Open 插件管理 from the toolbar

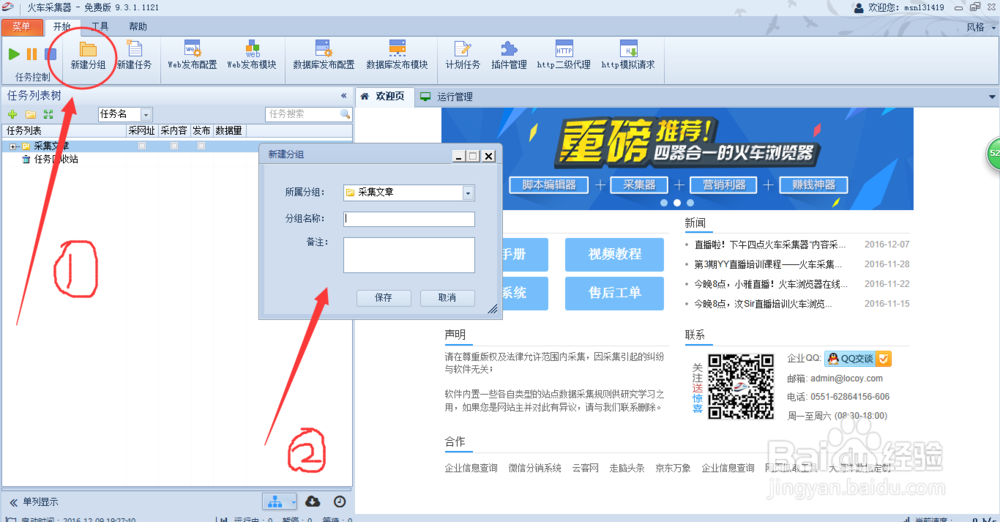[509, 56]
